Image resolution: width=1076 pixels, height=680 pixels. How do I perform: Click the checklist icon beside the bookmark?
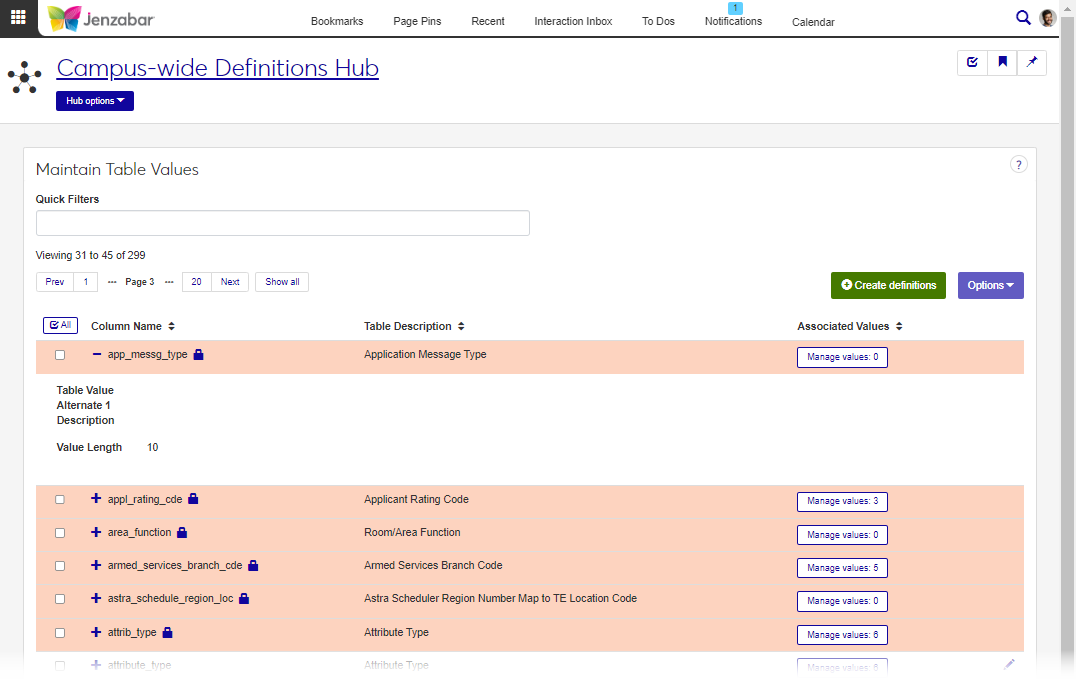pos(972,62)
